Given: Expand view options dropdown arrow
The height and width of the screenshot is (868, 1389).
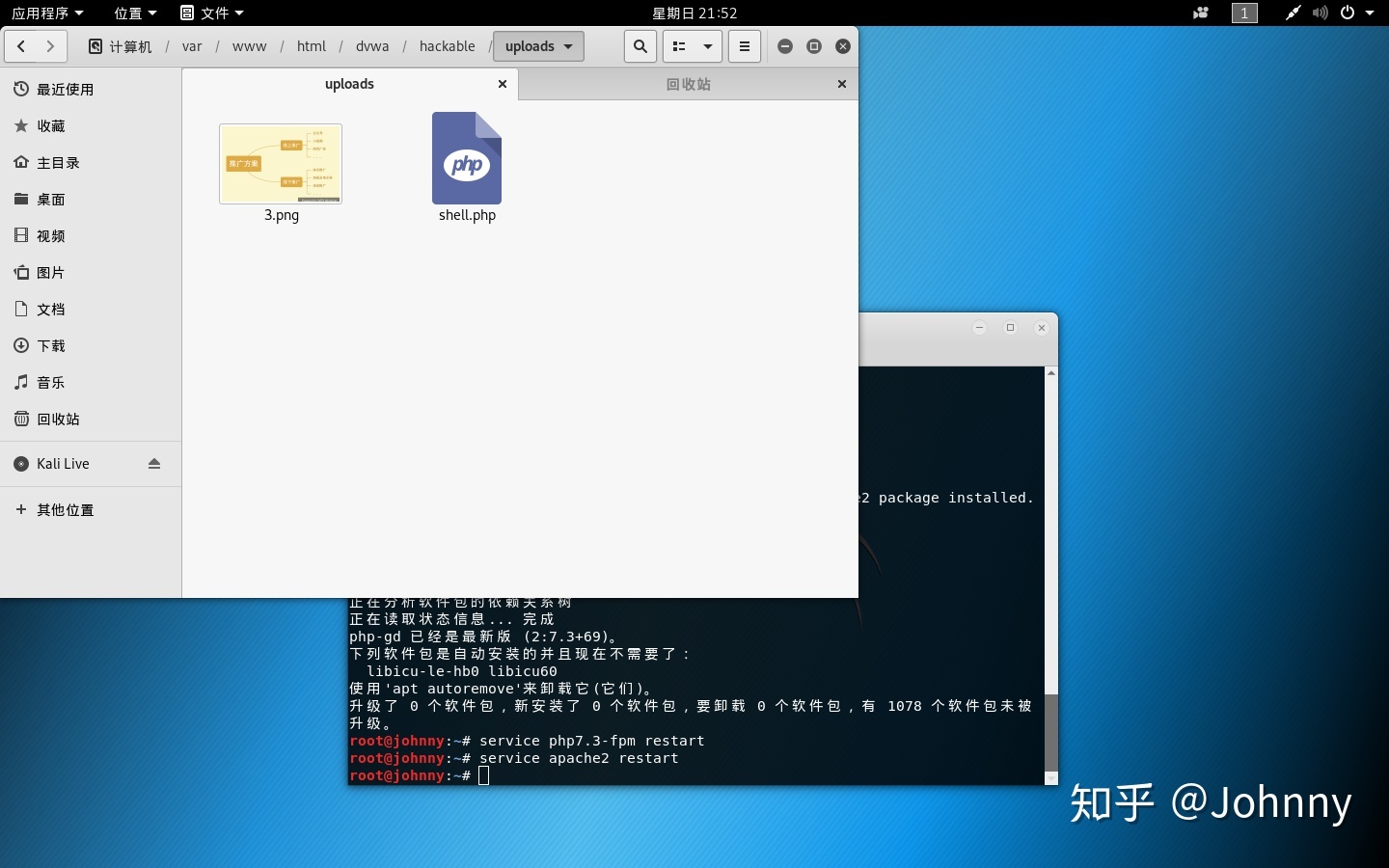Looking at the screenshot, I should coord(708,46).
